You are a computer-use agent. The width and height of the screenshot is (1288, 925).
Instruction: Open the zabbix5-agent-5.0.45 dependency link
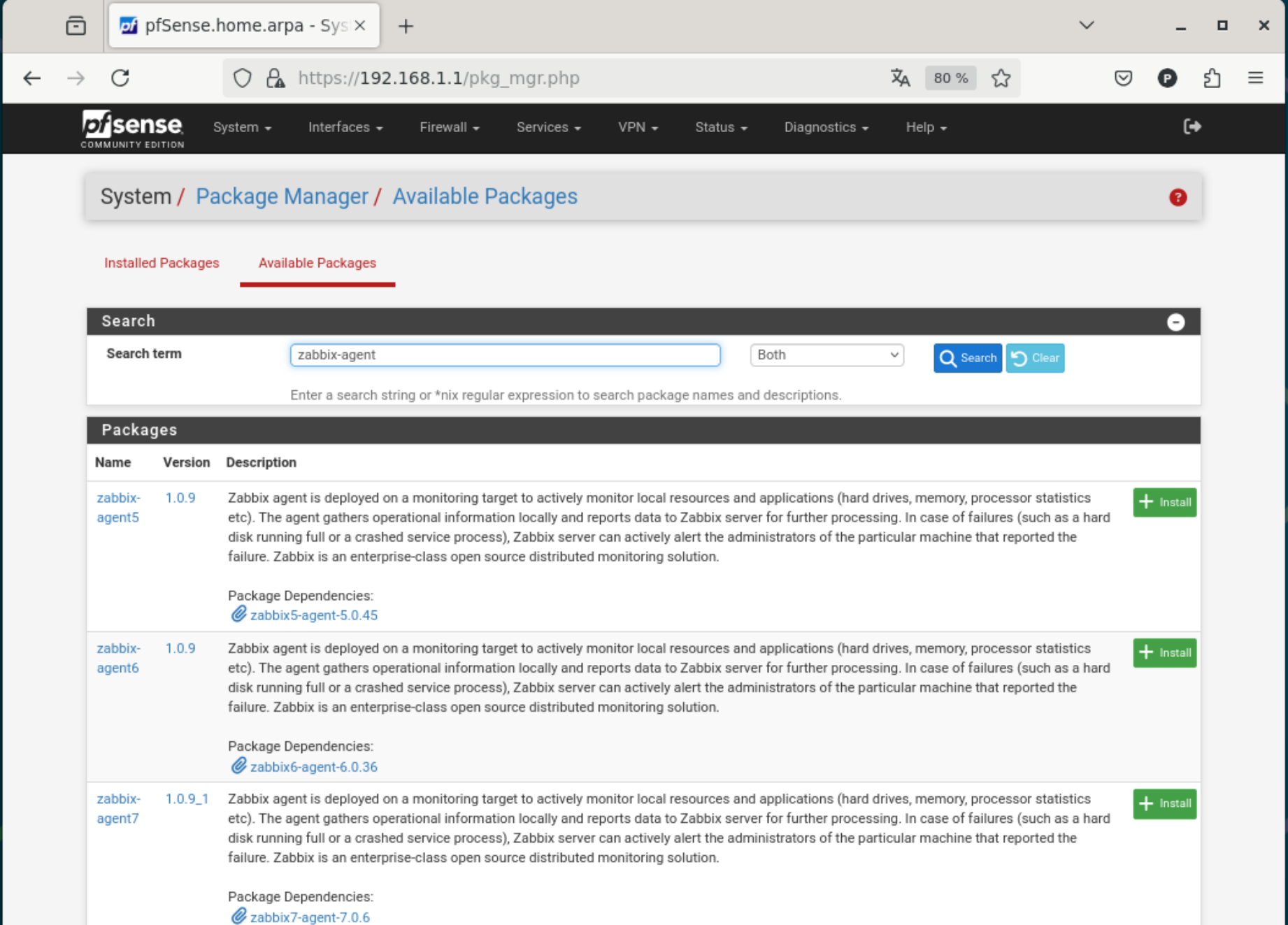click(313, 615)
